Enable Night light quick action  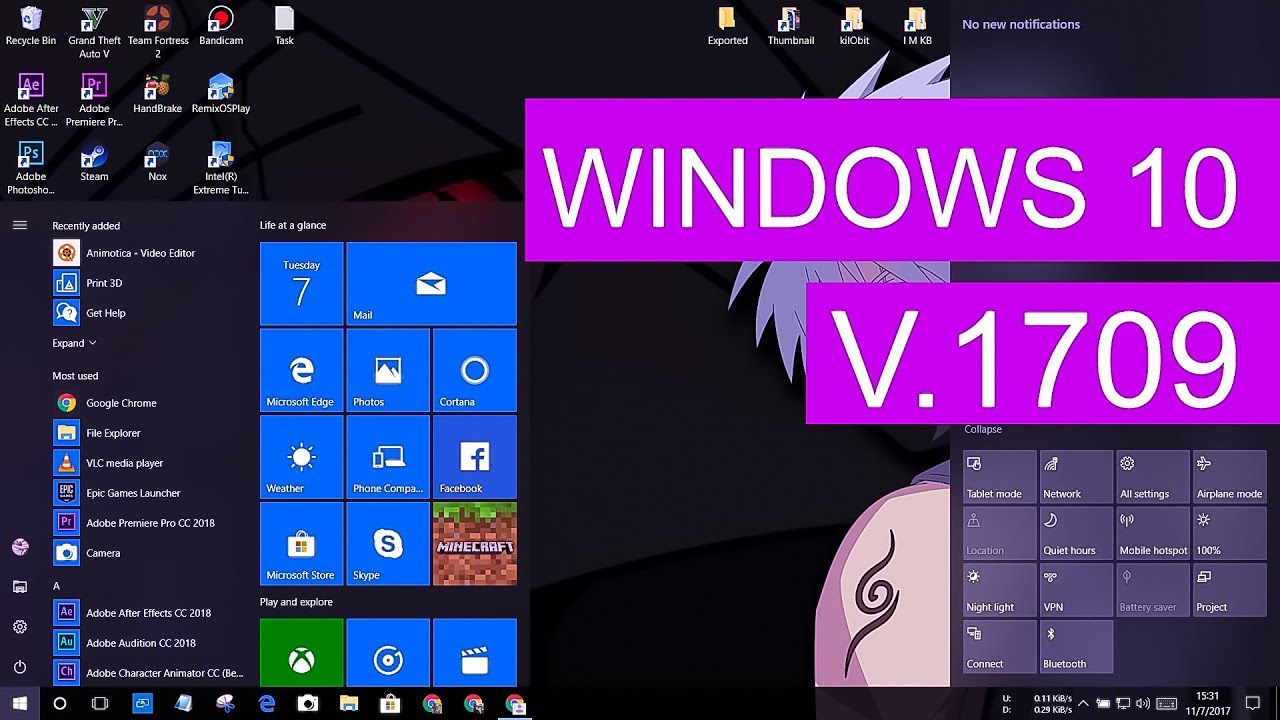pyautogui.click(x=999, y=589)
